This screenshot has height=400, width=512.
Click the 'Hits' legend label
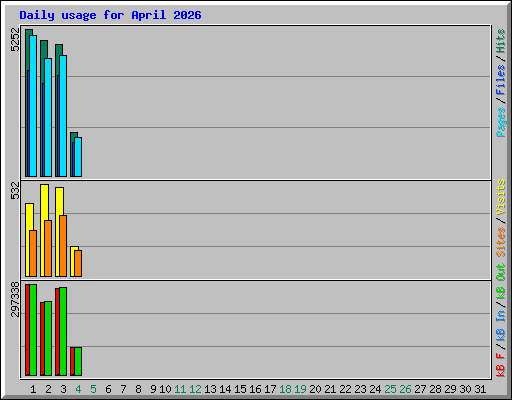pos(501,41)
